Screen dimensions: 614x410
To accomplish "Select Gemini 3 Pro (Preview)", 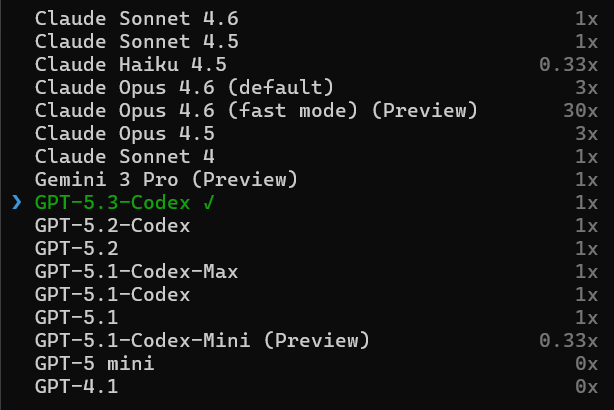I will 166,180.
